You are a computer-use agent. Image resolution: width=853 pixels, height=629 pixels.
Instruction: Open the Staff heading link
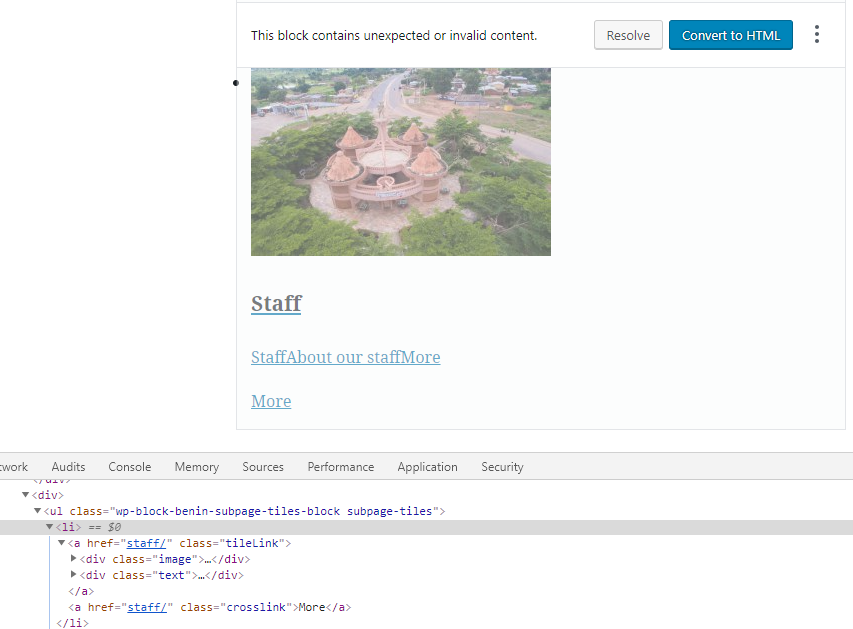[x=276, y=304]
